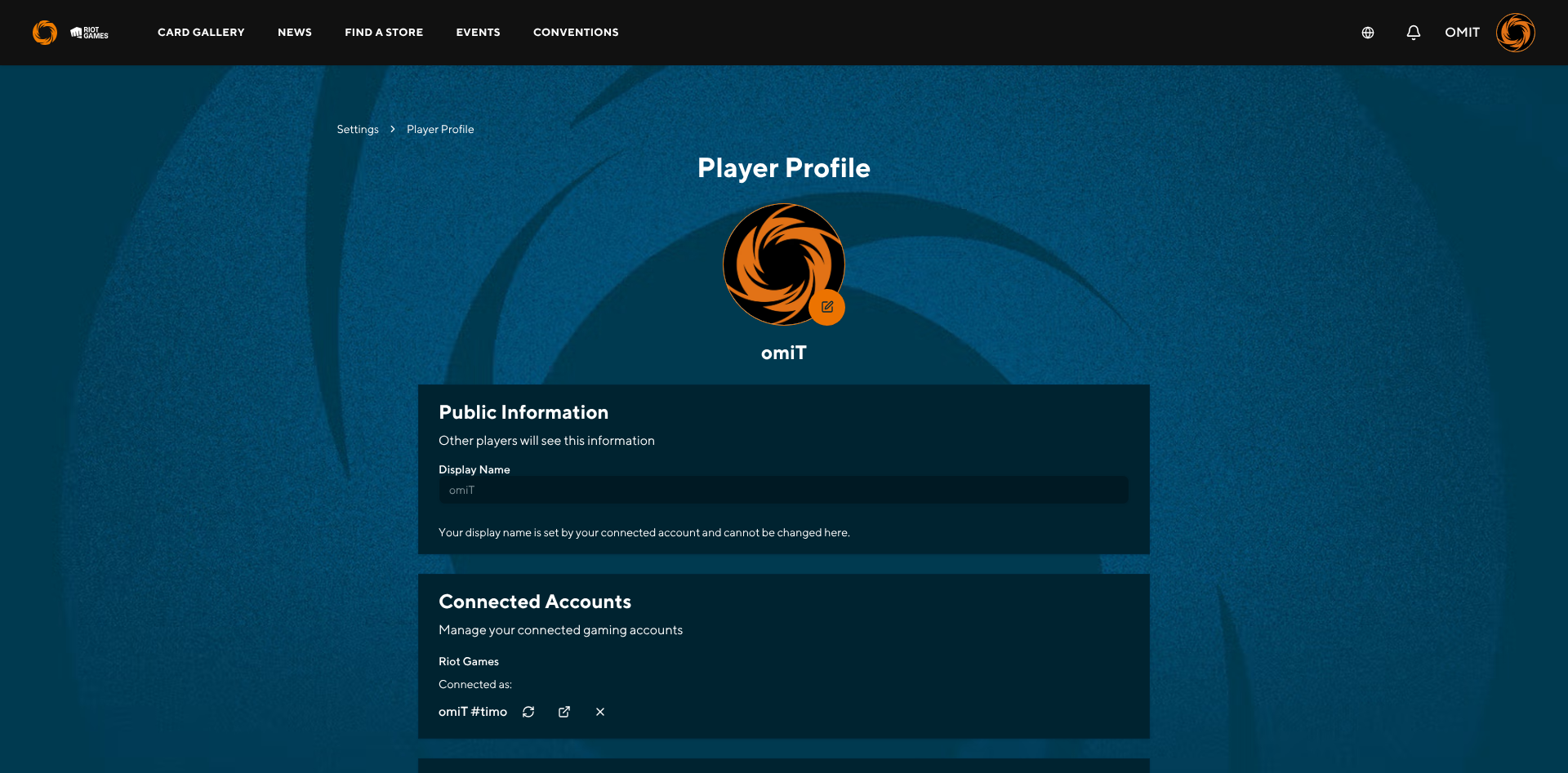Open the News page
This screenshot has height=773, width=1568.
click(295, 33)
